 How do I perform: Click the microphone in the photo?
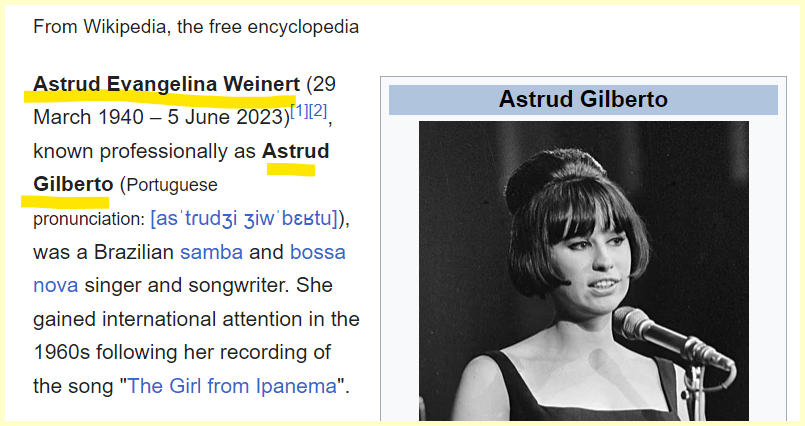[665, 337]
